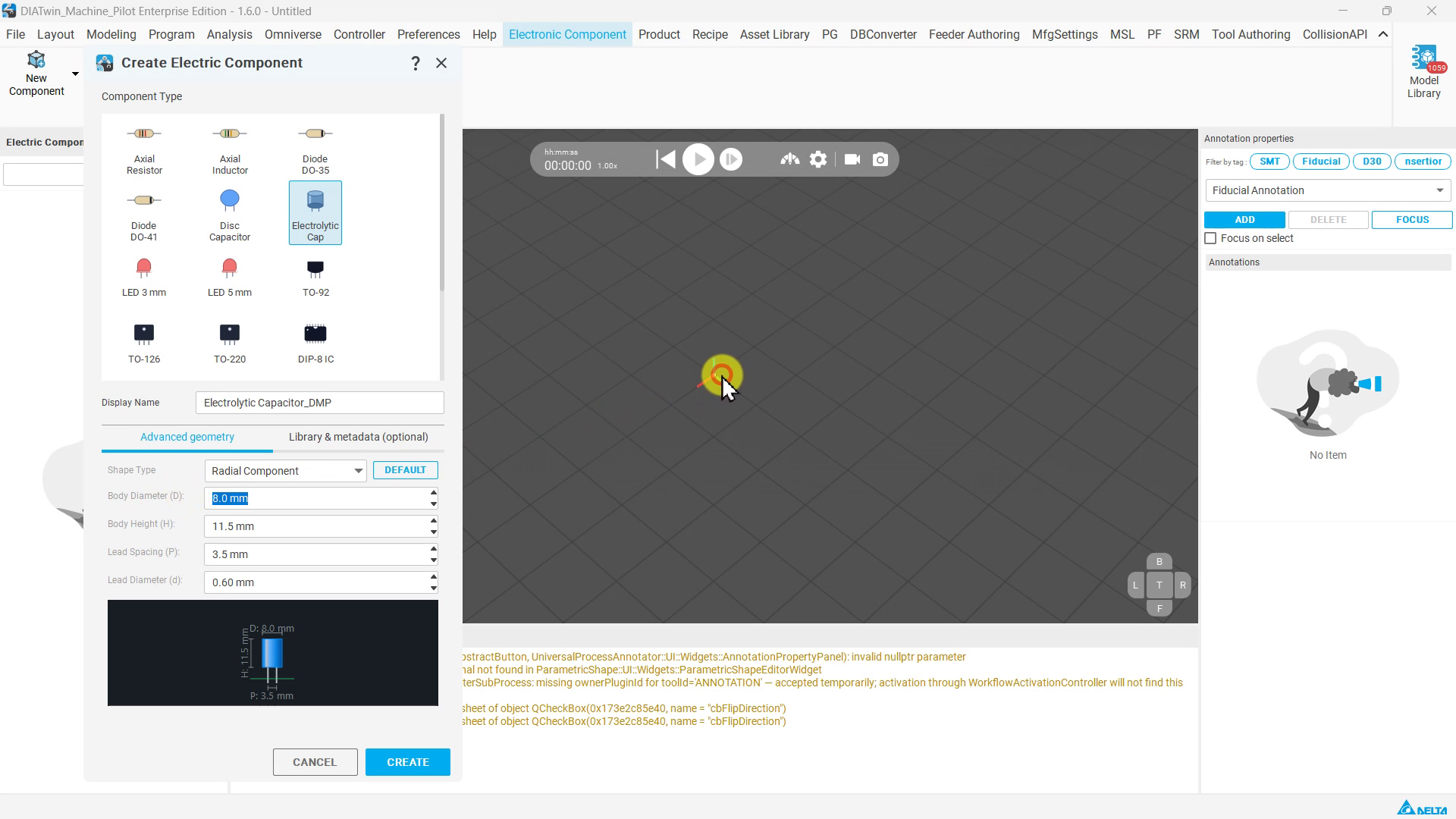Choose the Diode DO-35 component type
Viewport: 1456px width, 819px height.
[x=315, y=150]
